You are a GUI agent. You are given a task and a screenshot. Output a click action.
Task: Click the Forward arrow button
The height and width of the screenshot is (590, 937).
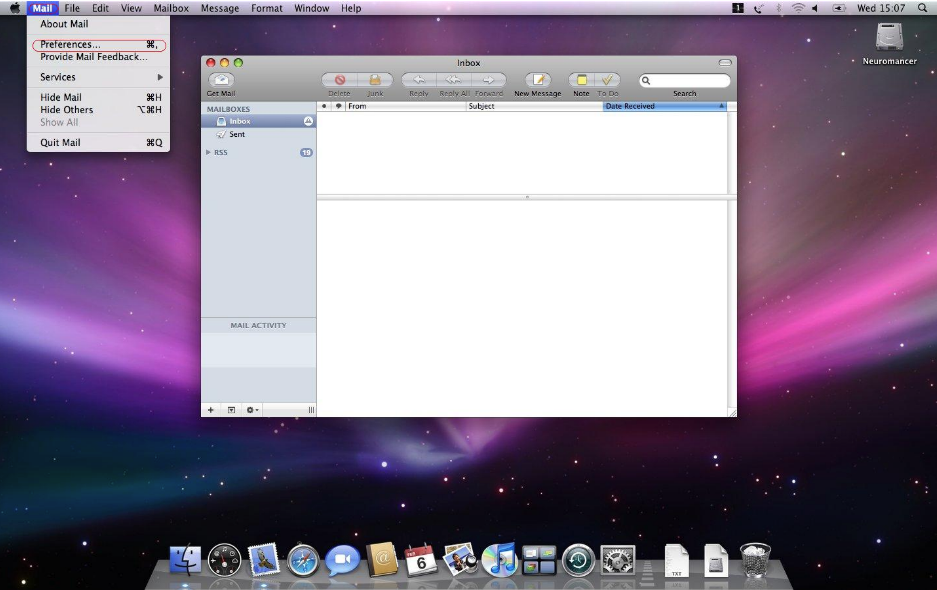point(489,80)
